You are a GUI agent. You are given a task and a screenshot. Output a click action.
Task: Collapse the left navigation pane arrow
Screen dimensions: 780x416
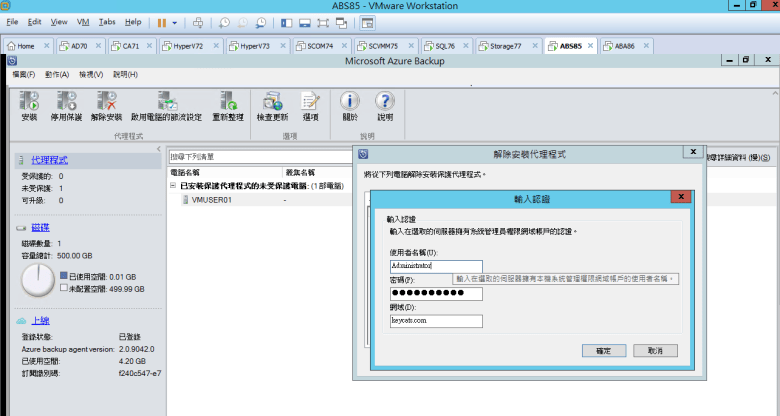pos(158,149)
